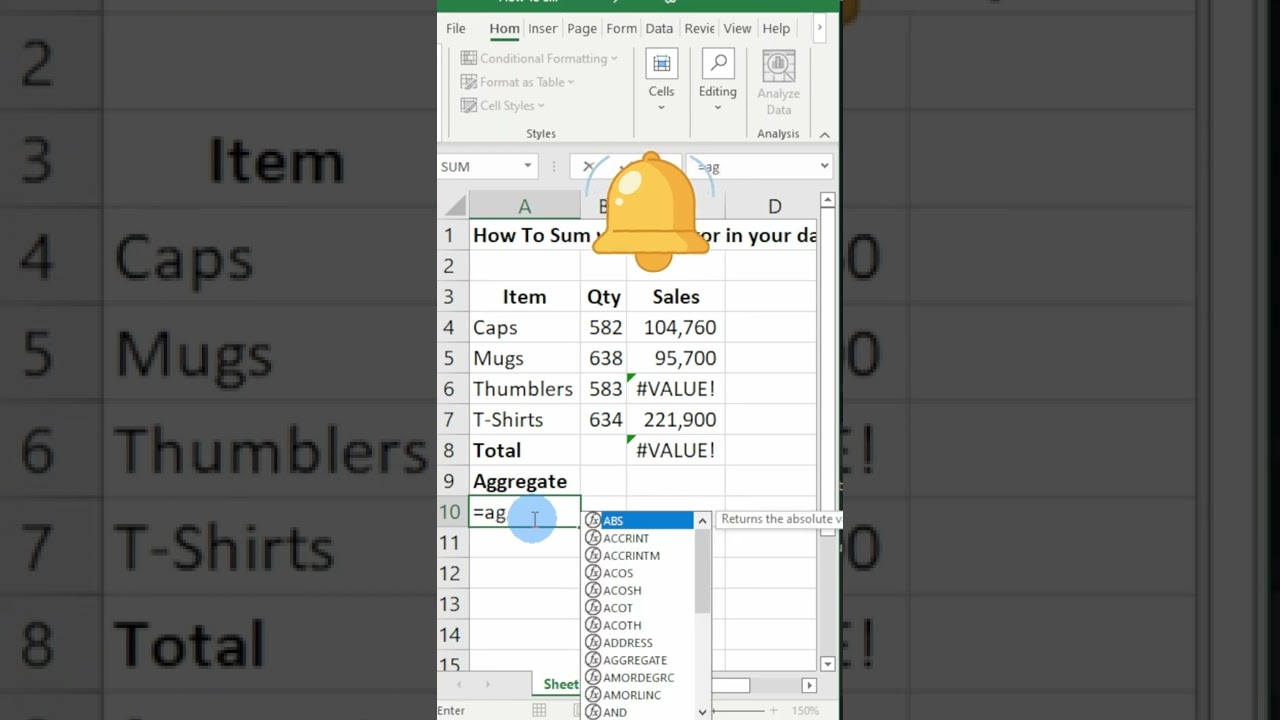Click the quantity cell 582

(x=604, y=327)
